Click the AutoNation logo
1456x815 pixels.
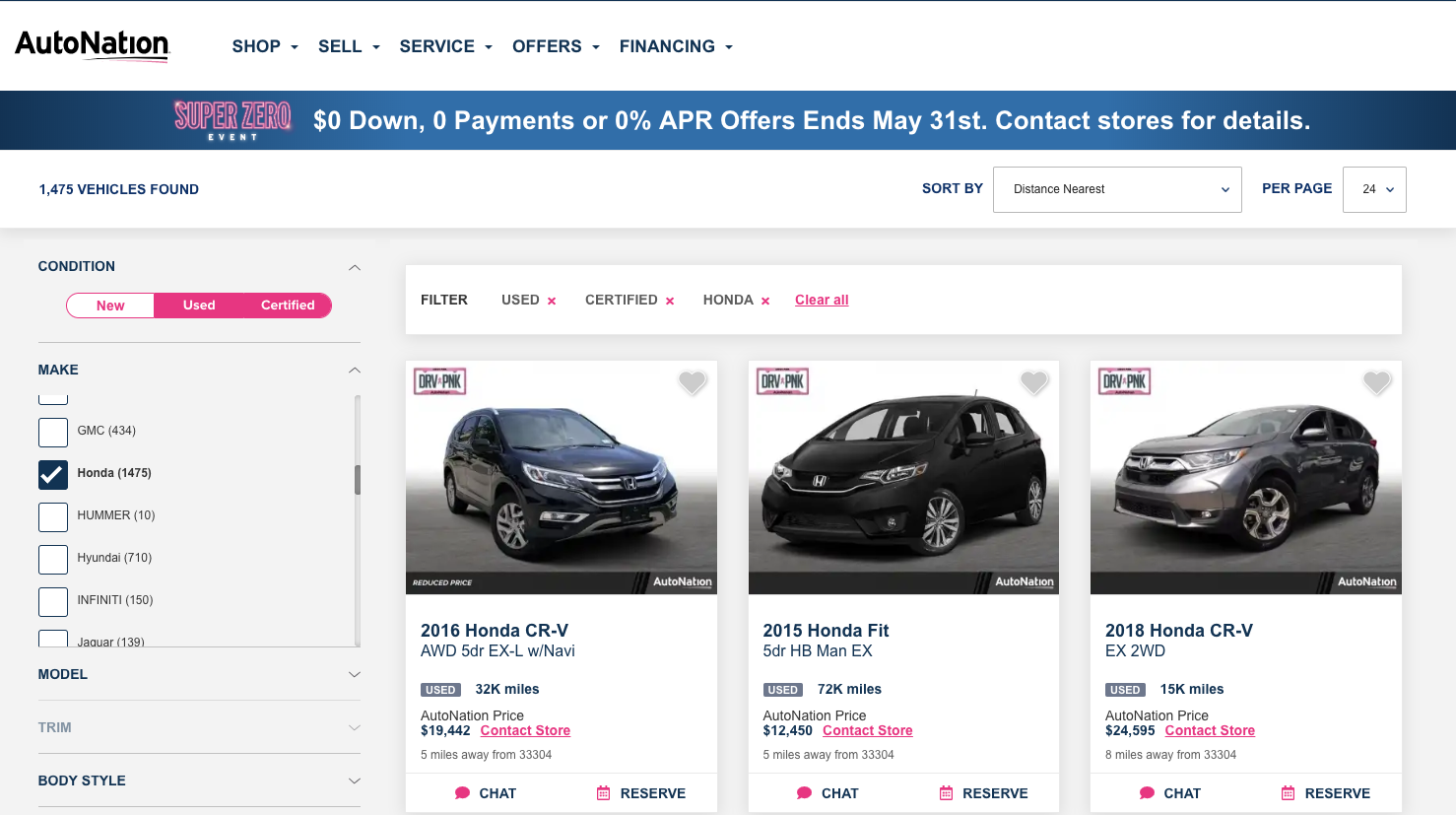pyautogui.click(x=93, y=45)
